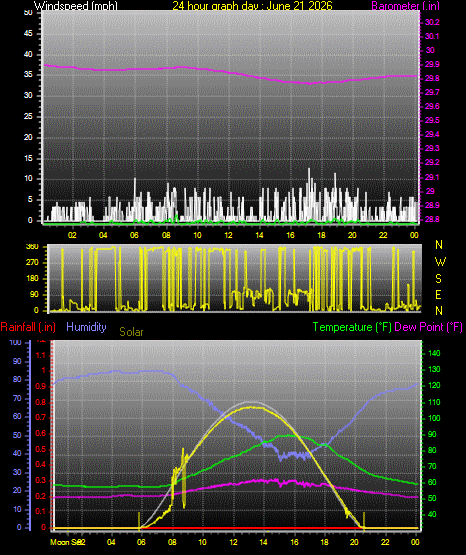
Task: Click the 30.2 barometer scale value
Action: click(x=432, y=22)
